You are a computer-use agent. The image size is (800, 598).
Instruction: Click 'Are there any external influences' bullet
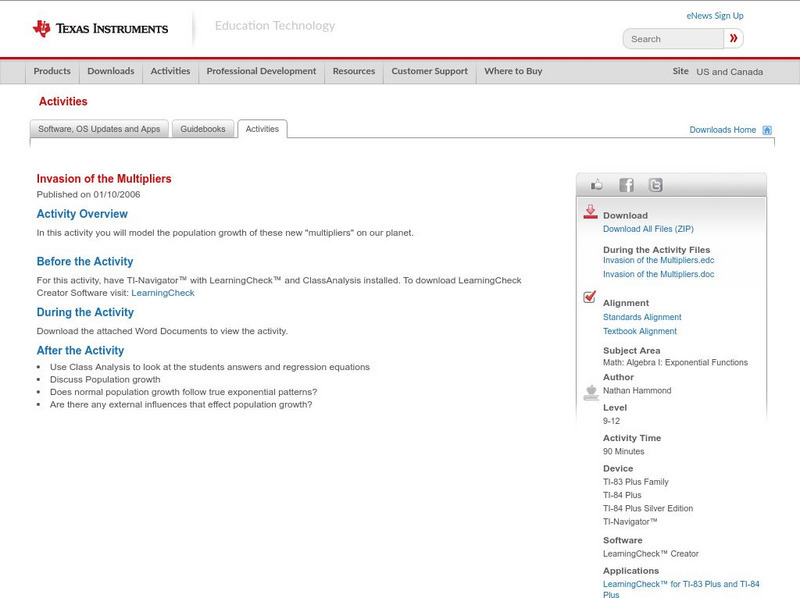pyautogui.click(x=181, y=405)
